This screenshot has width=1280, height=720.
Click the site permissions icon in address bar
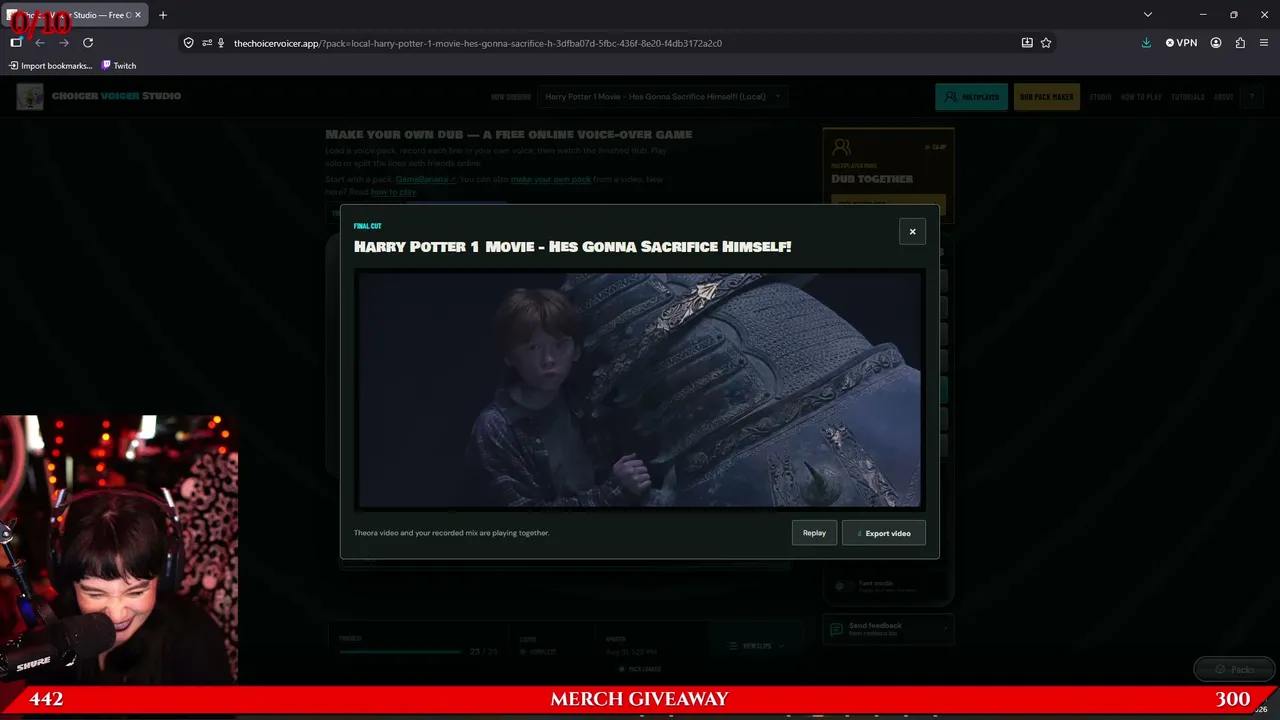click(206, 43)
